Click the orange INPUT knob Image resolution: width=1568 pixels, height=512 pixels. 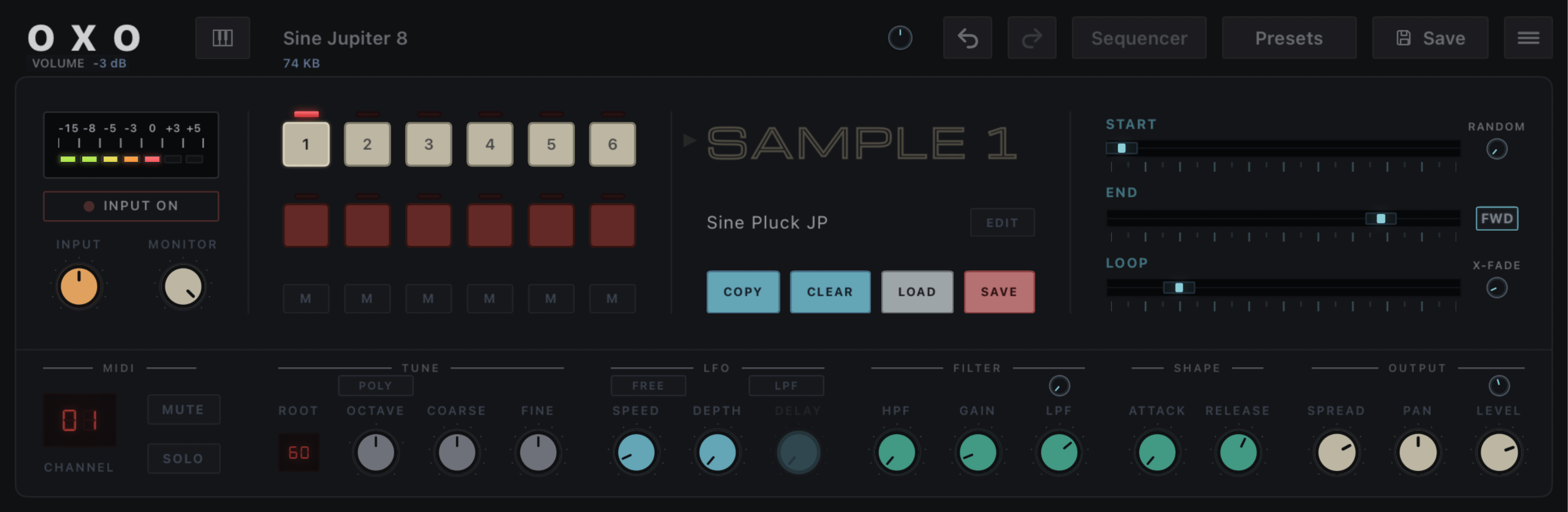(79, 286)
